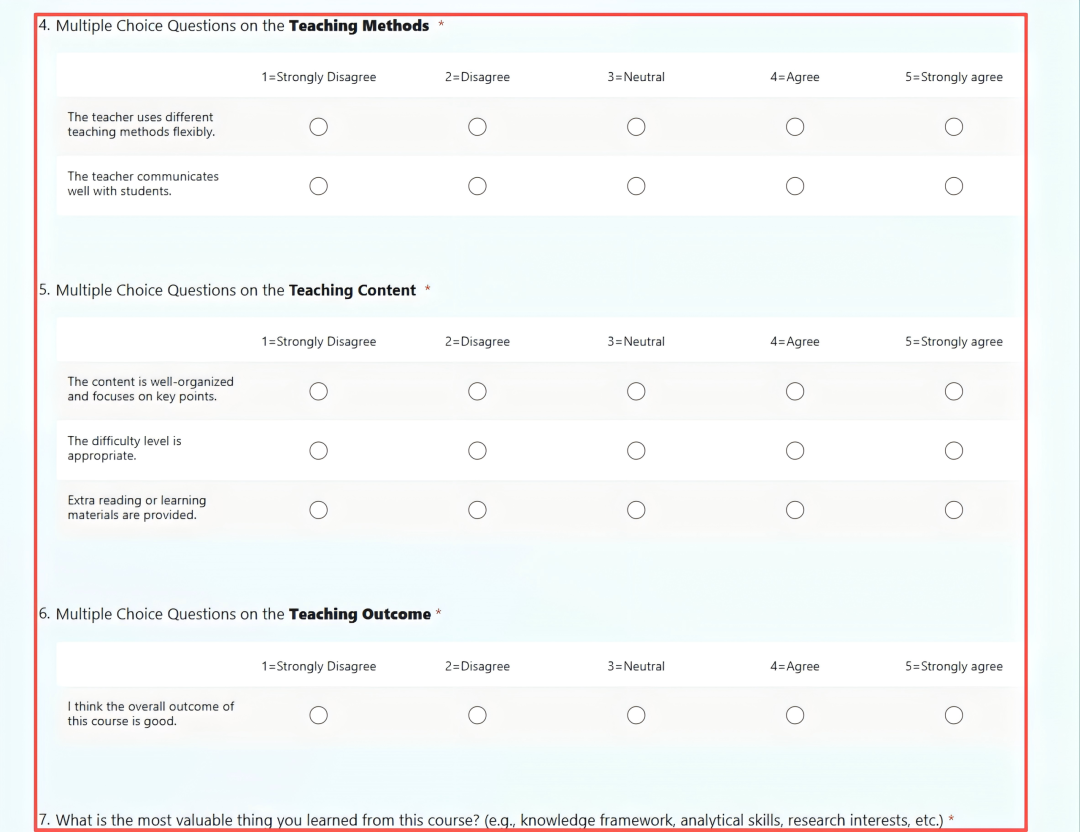Viewport: 1080px width, 832px height.
Task: Choose Strongly agree for flexible teaching methods
Action: click(x=954, y=126)
